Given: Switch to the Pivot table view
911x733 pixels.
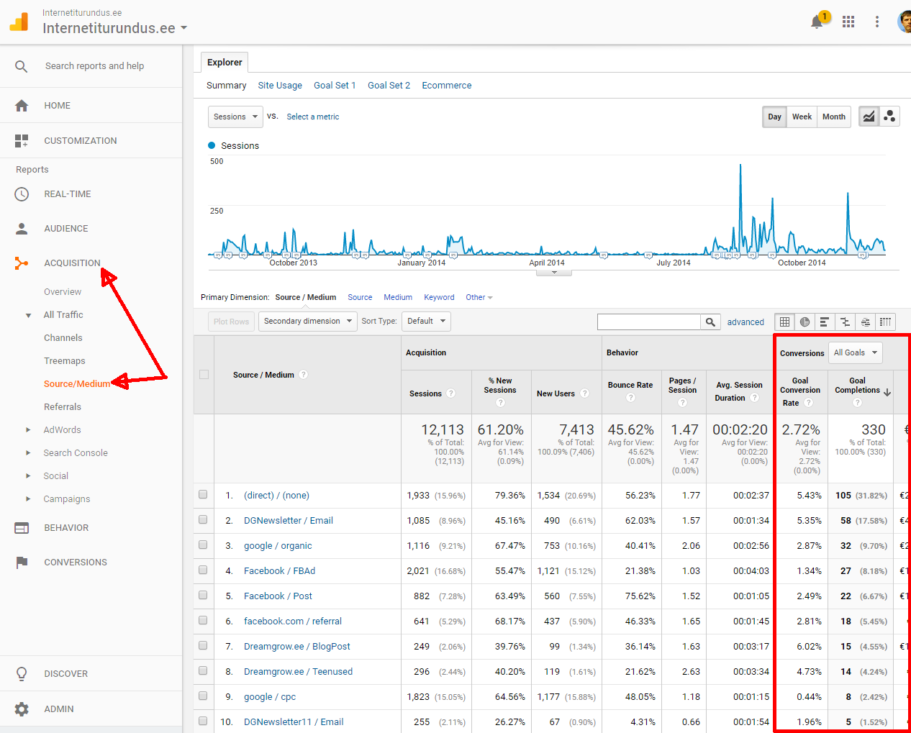Looking at the screenshot, I should point(885,320).
